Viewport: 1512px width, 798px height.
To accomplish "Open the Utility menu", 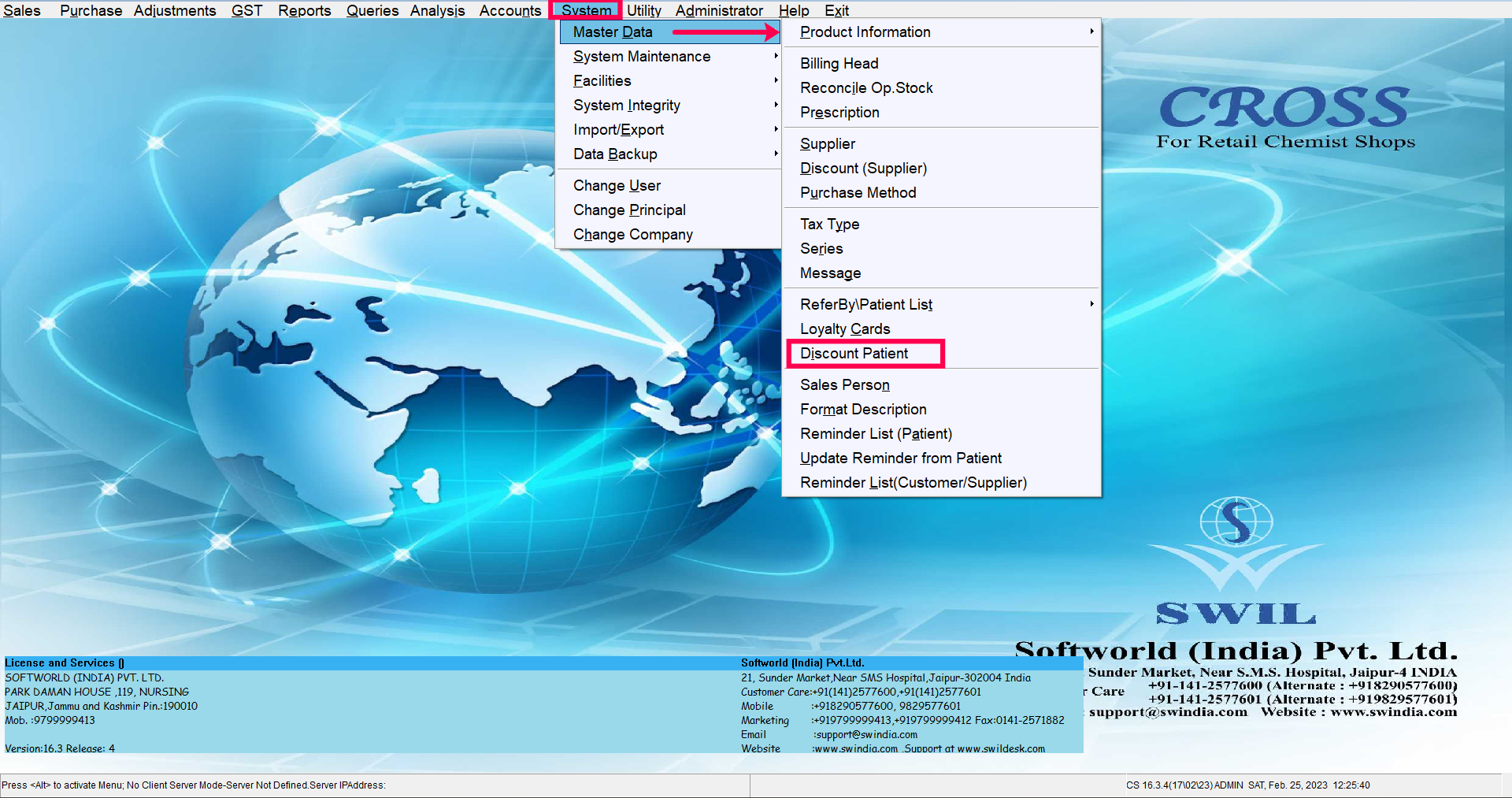I will click(x=644, y=10).
